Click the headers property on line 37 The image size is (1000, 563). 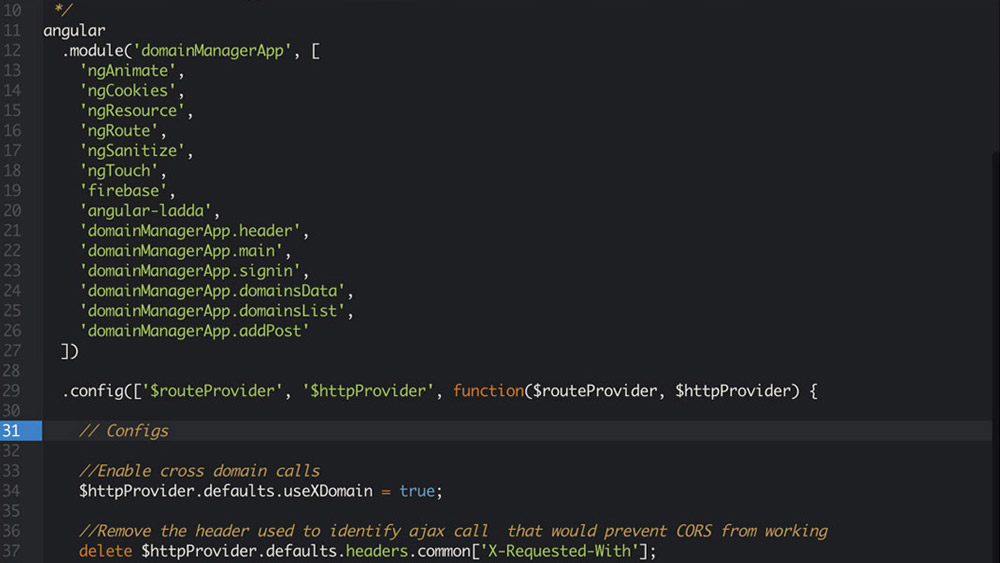click(x=377, y=551)
